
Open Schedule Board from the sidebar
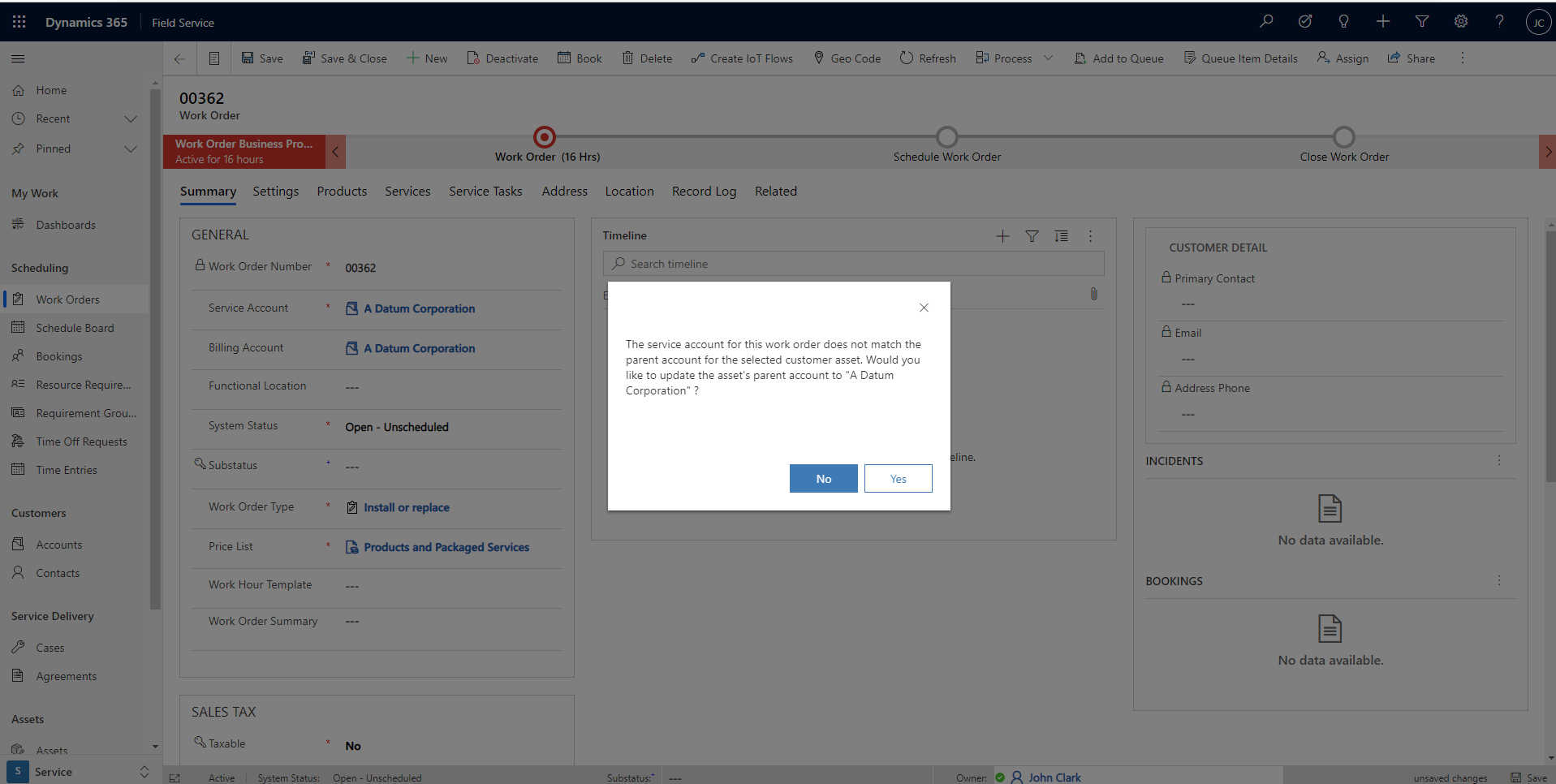74,327
